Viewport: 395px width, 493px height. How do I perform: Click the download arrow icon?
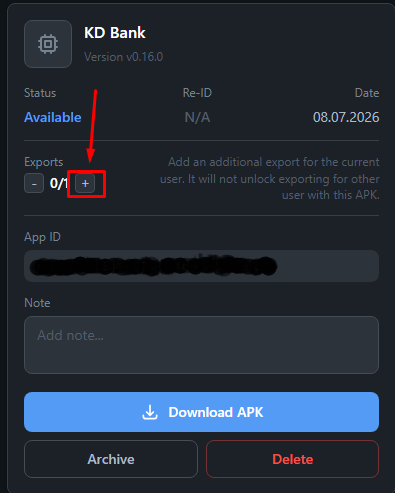pos(150,412)
